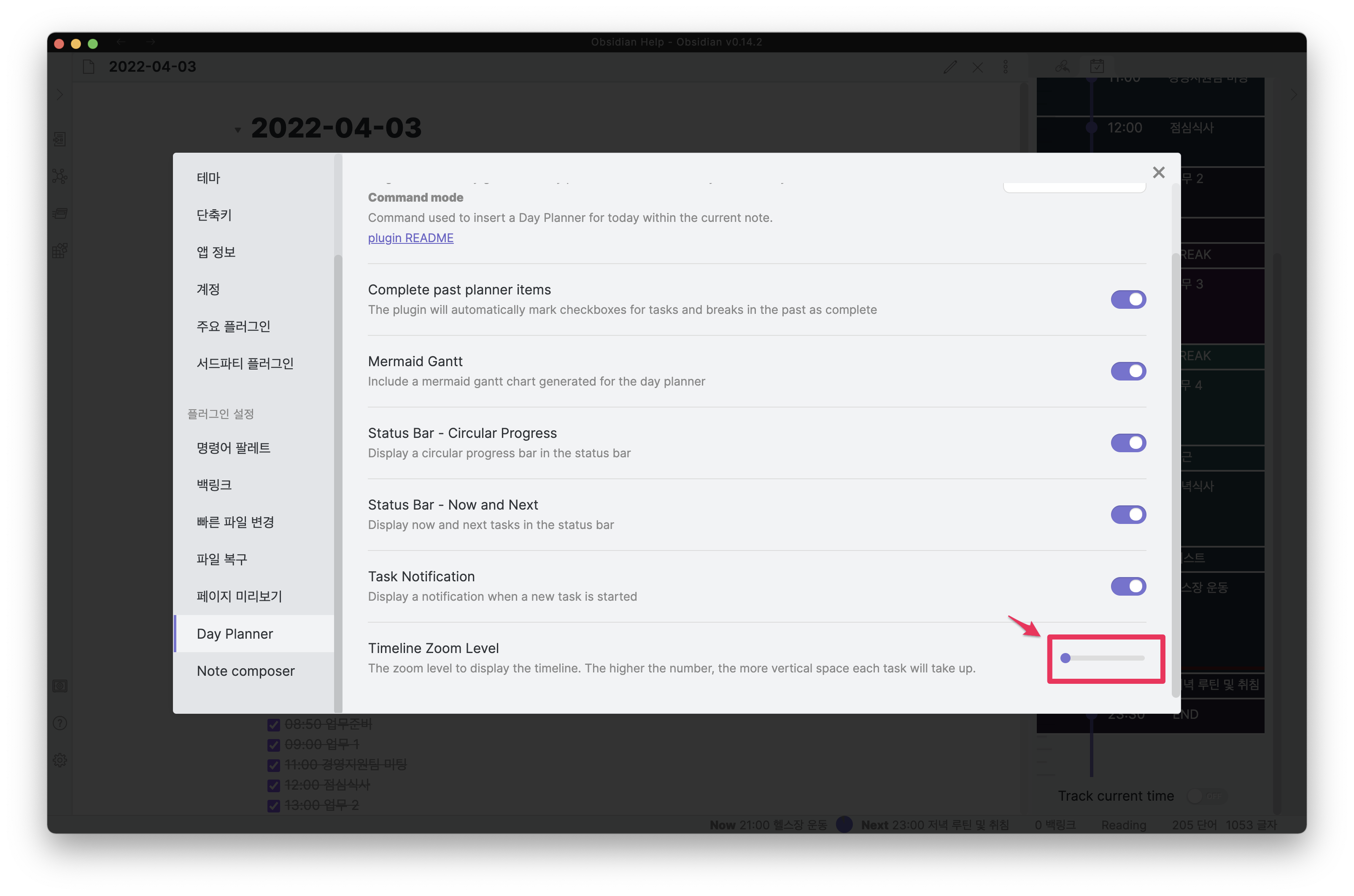Open the plugin README link
Image resolution: width=1354 pixels, height=896 pixels.
tap(410, 238)
